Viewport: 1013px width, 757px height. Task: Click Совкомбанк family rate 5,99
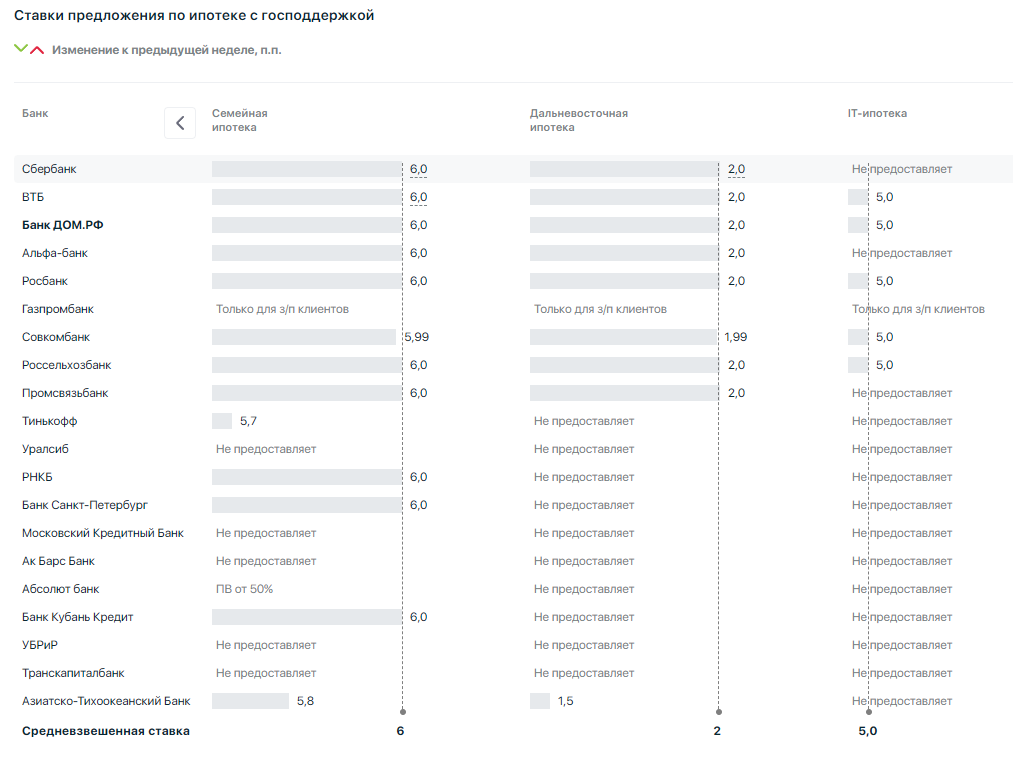(x=417, y=337)
